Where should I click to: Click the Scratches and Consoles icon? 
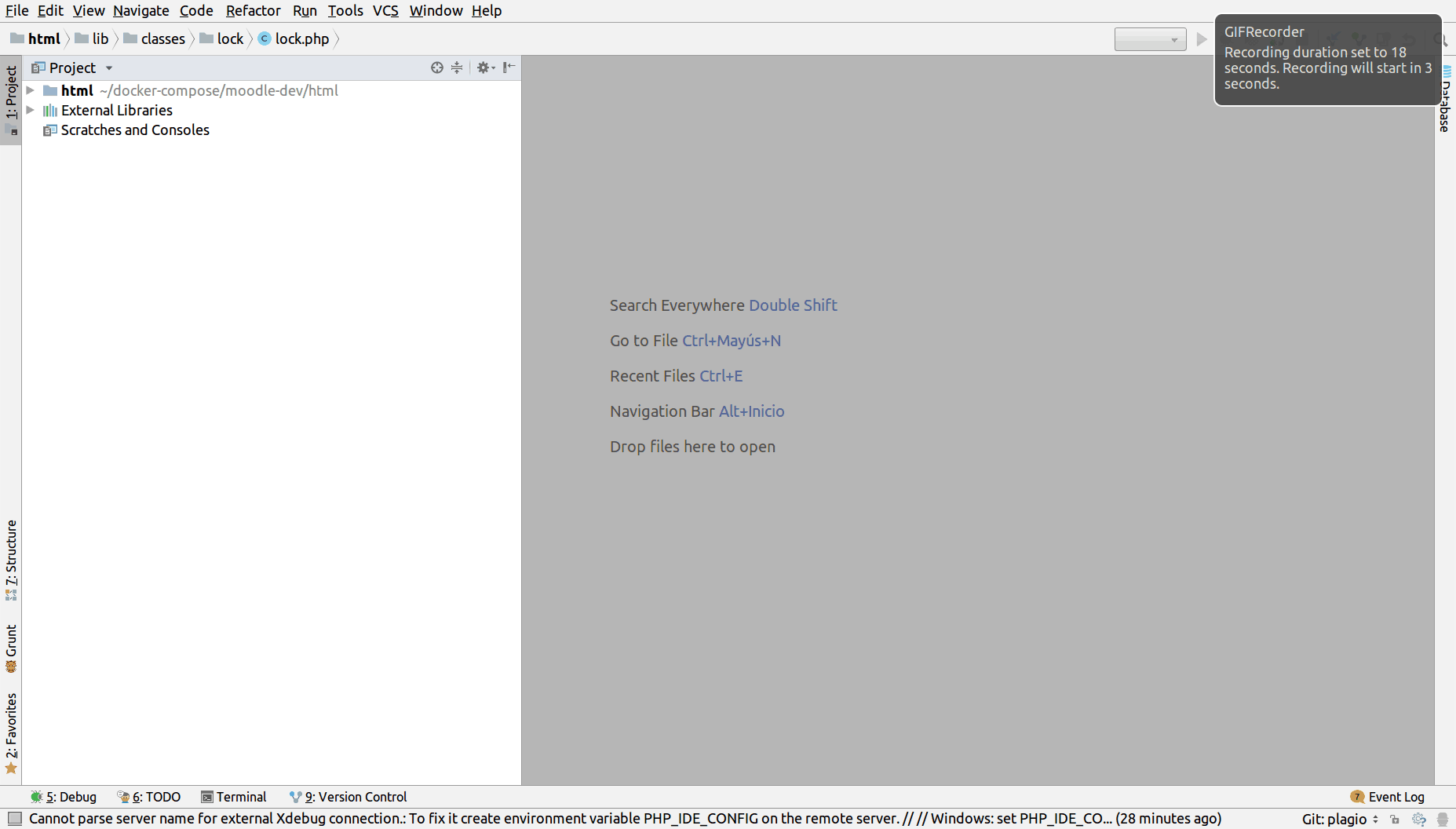pos(50,130)
